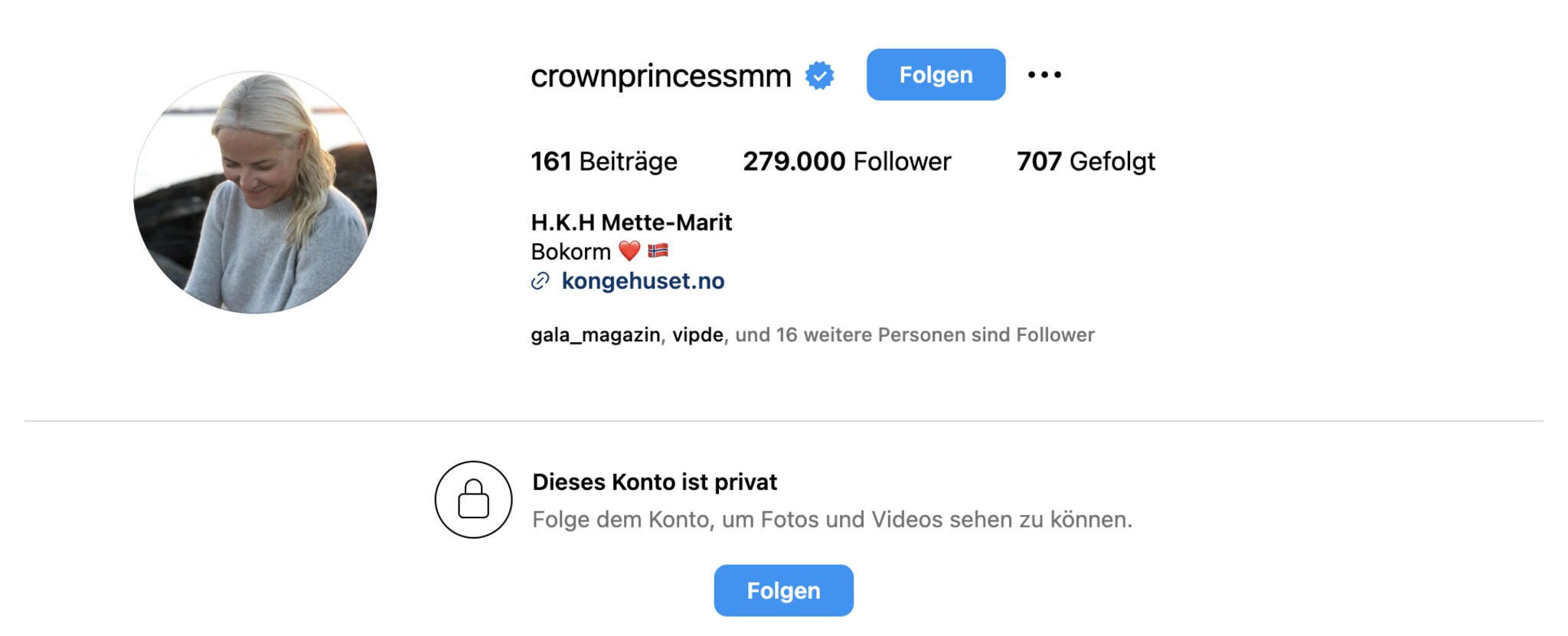The width and height of the screenshot is (1568, 636).
Task: Open the kongehuset.no website link
Action: point(643,282)
